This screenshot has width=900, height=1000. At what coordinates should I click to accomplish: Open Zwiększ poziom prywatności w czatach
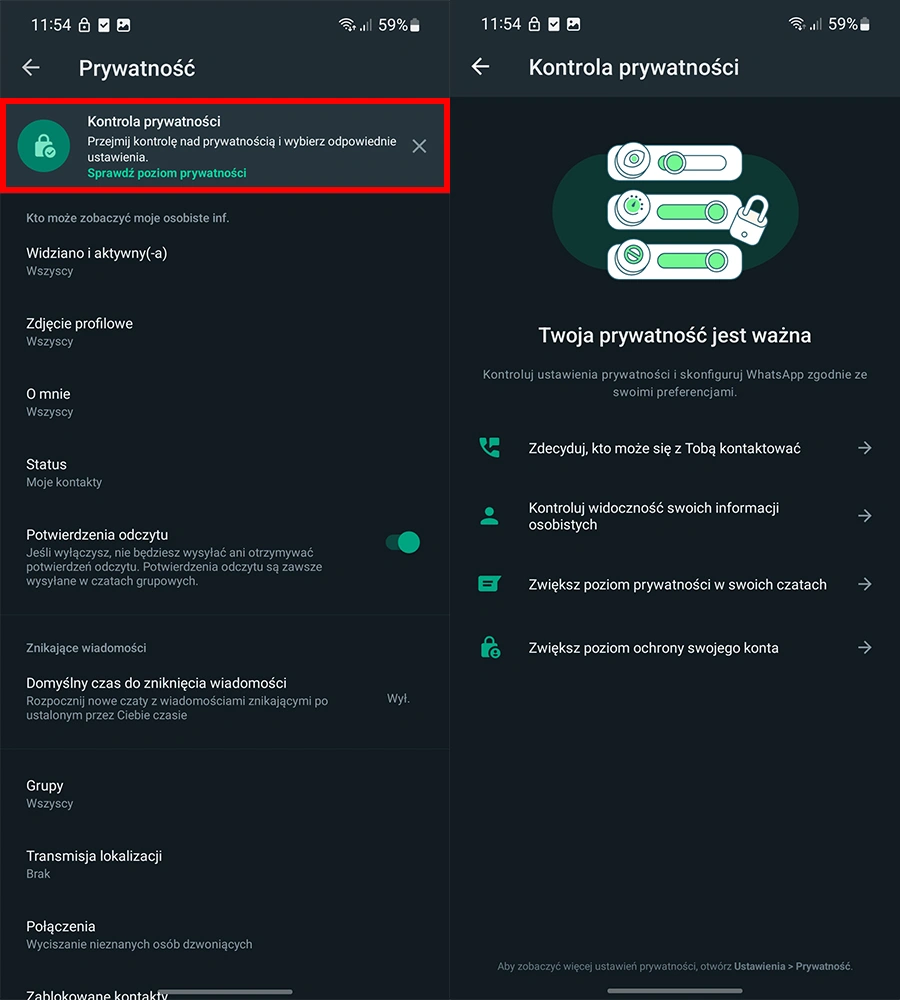675,584
